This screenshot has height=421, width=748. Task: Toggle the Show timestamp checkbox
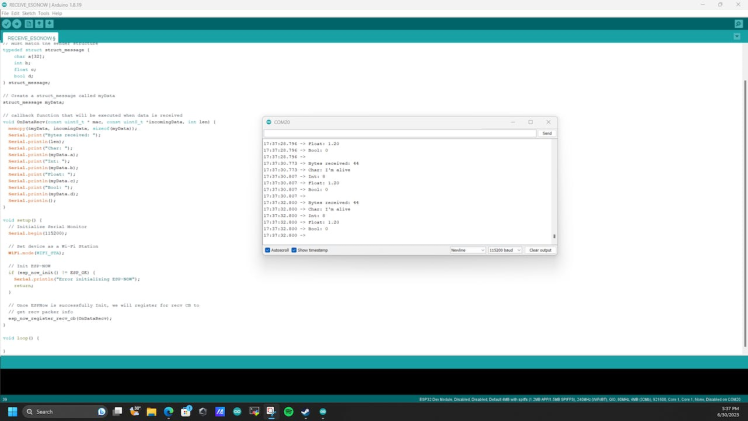(x=294, y=250)
